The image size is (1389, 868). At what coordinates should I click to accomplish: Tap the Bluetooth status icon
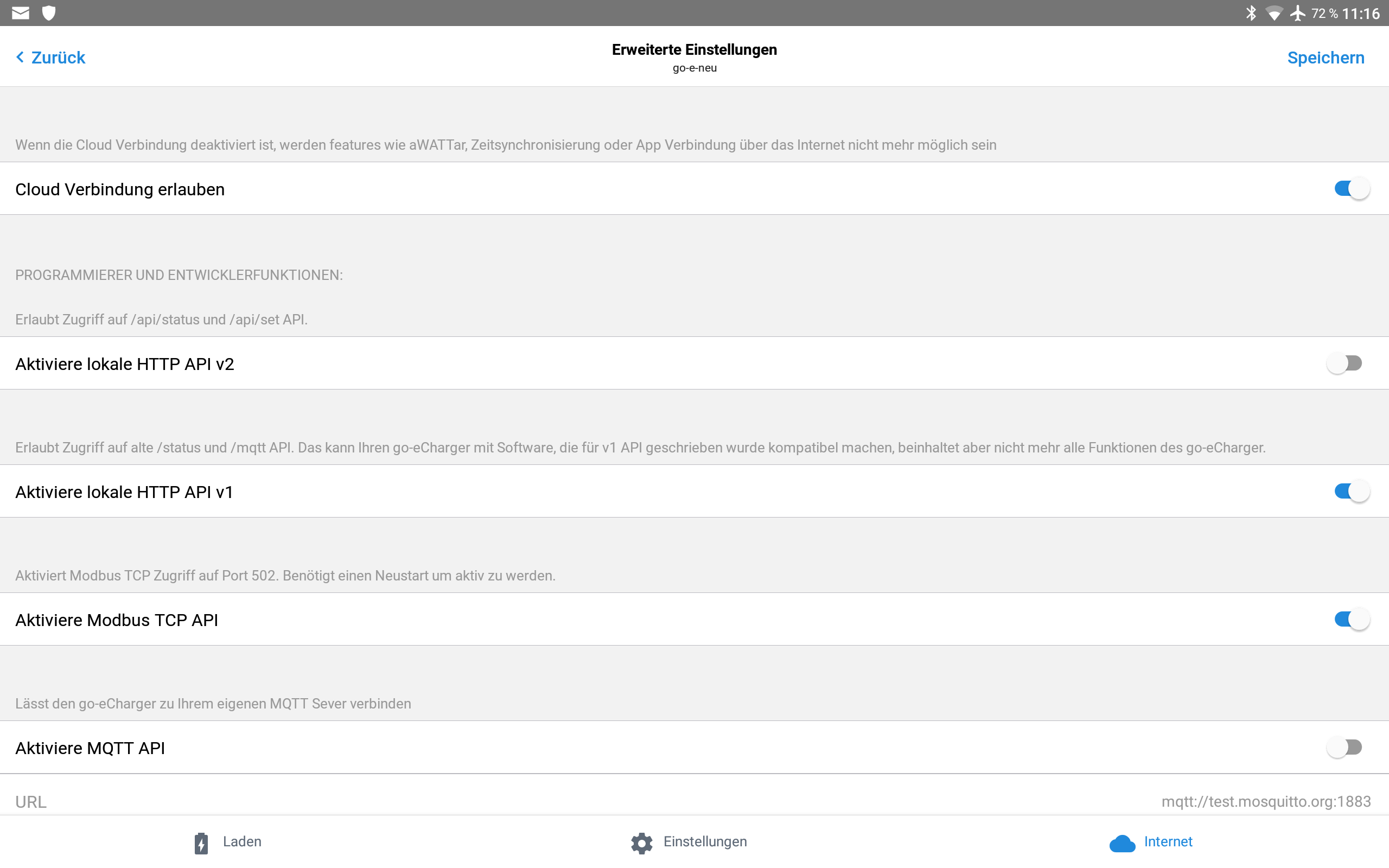point(1251,12)
